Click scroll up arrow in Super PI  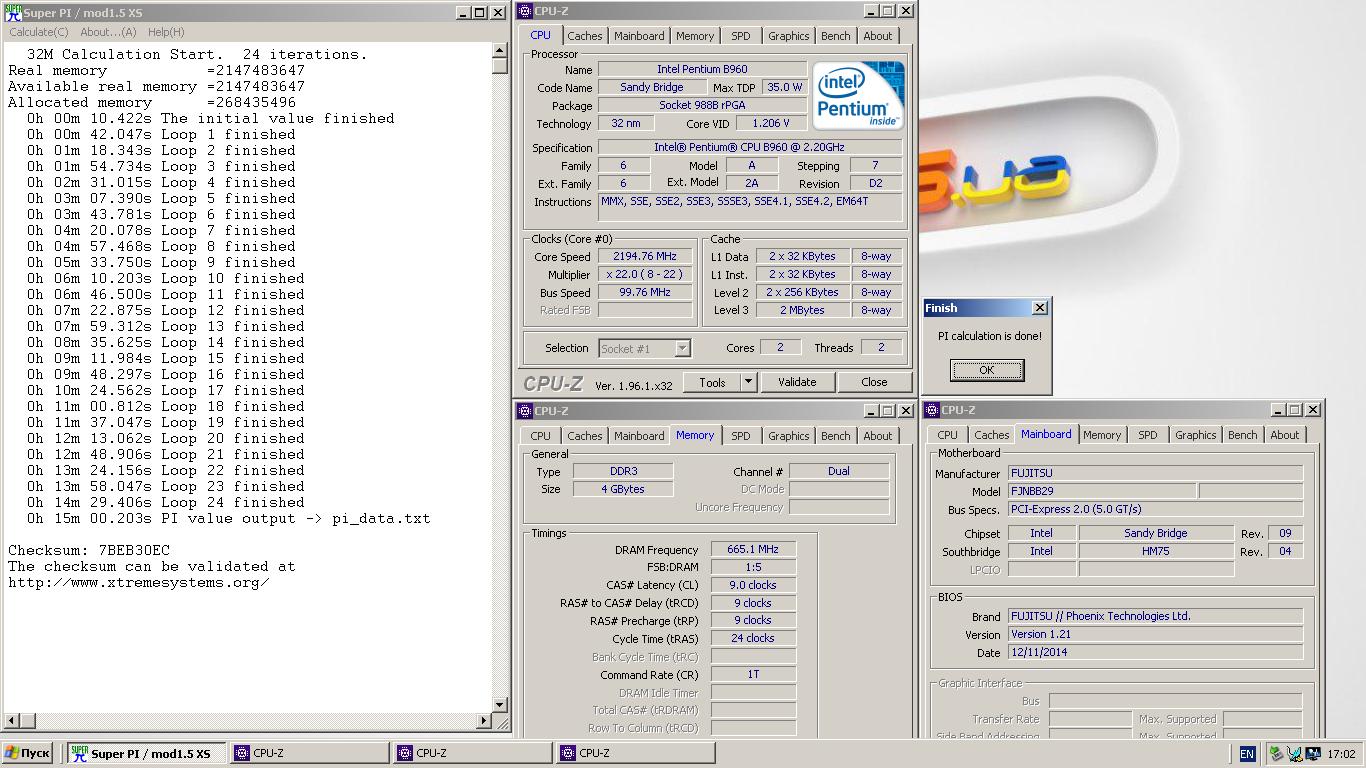[500, 51]
